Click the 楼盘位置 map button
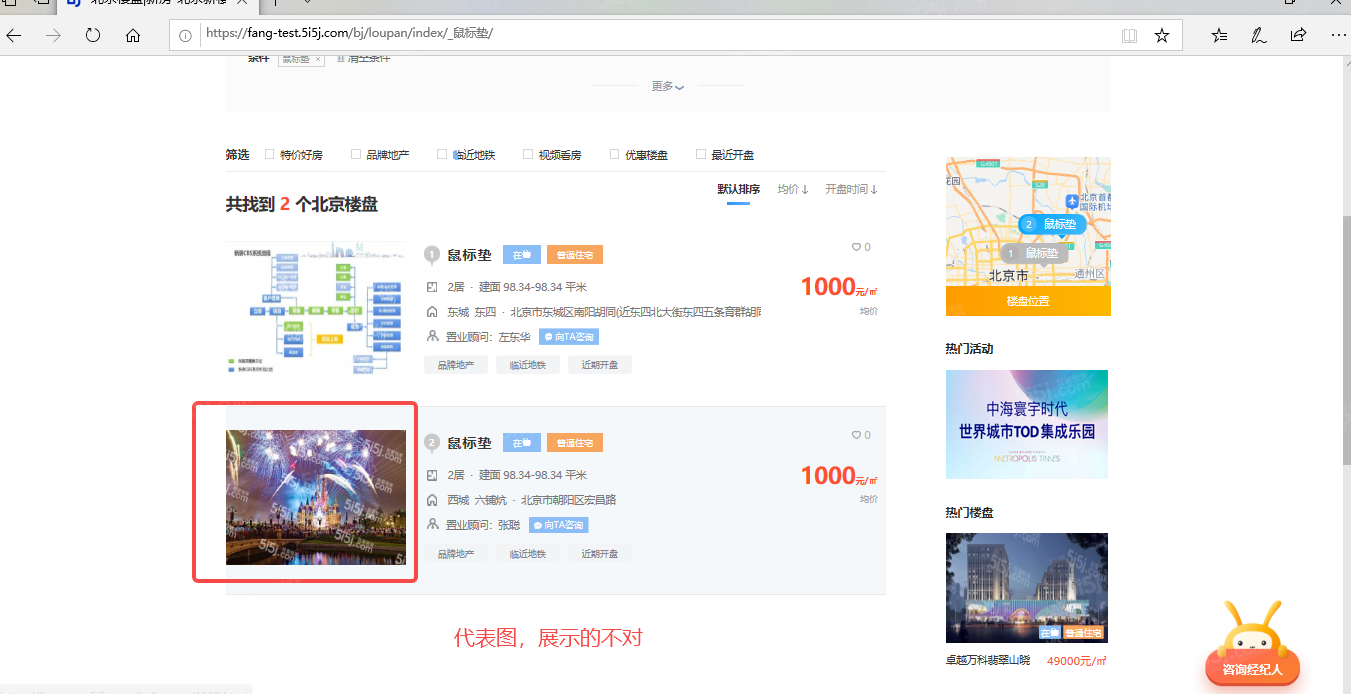This screenshot has height=694, width=1351. coord(1027,301)
